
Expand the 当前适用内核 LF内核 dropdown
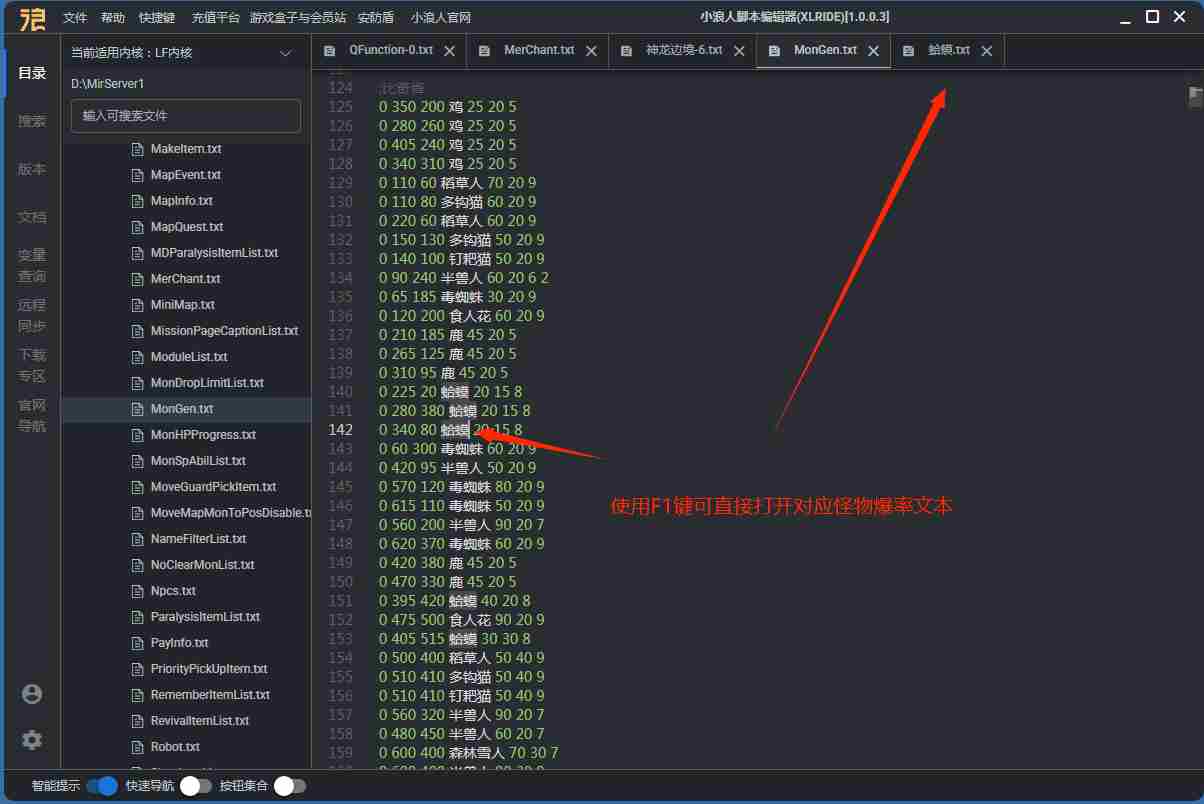coord(285,53)
